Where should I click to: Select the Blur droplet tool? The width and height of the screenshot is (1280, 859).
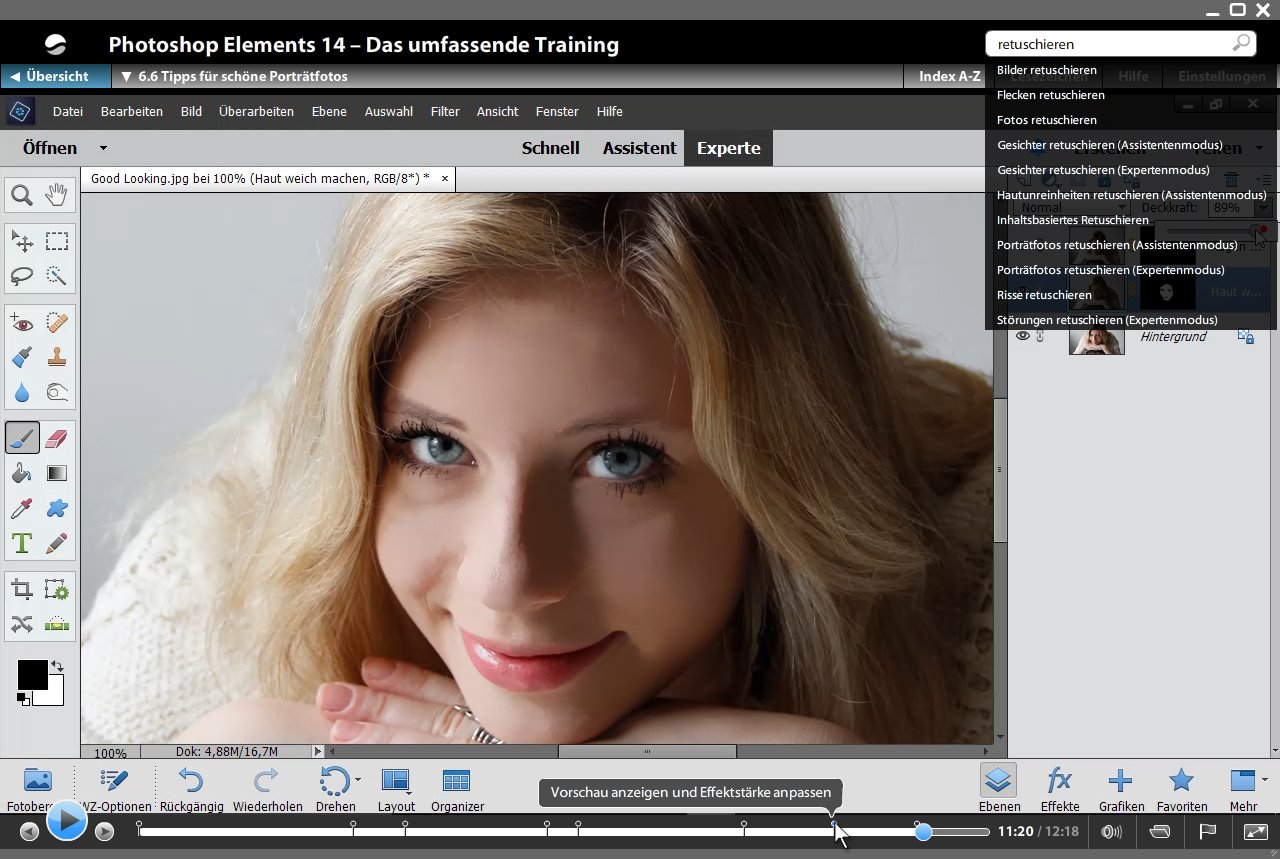pyautogui.click(x=22, y=392)
